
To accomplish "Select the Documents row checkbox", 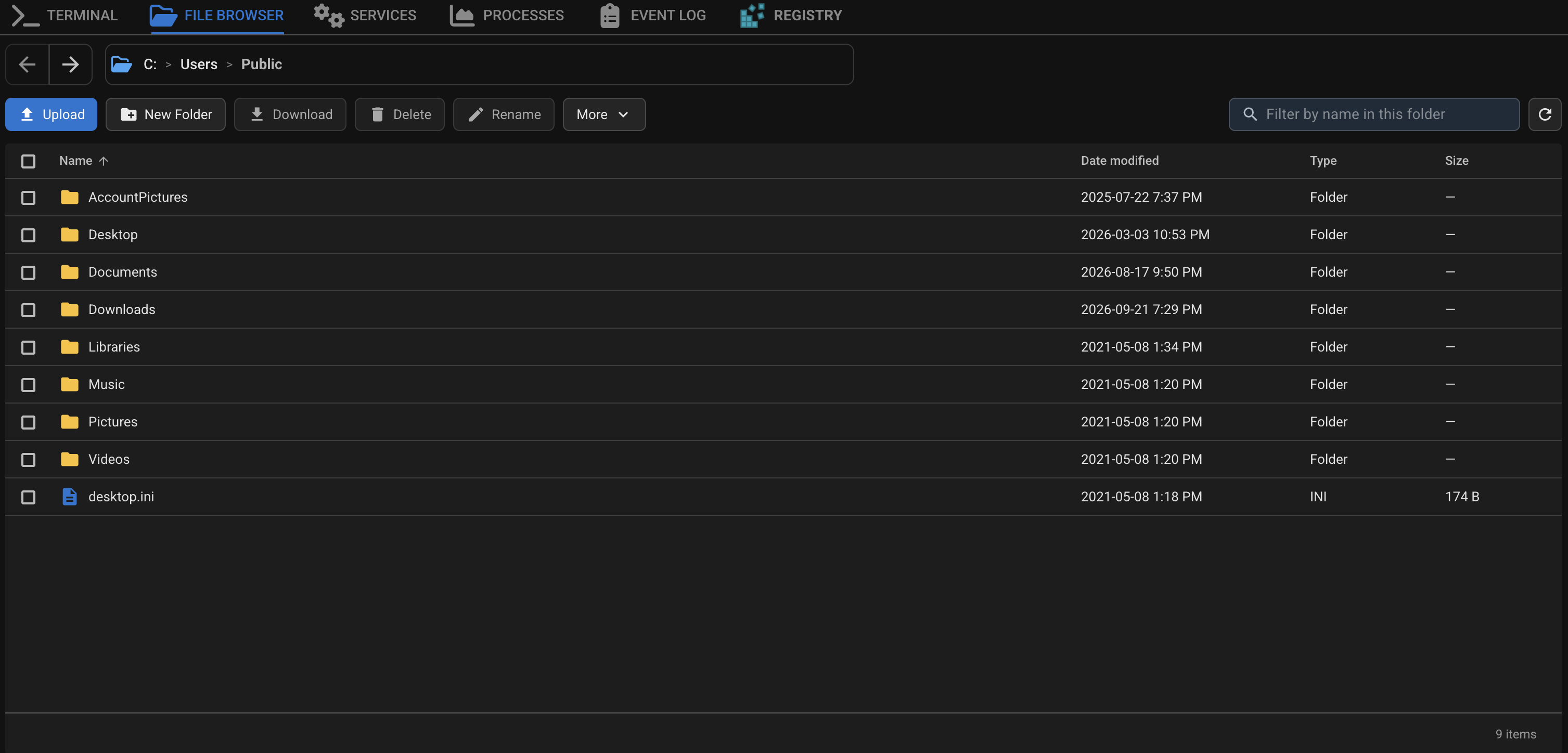I will point(28,272).
